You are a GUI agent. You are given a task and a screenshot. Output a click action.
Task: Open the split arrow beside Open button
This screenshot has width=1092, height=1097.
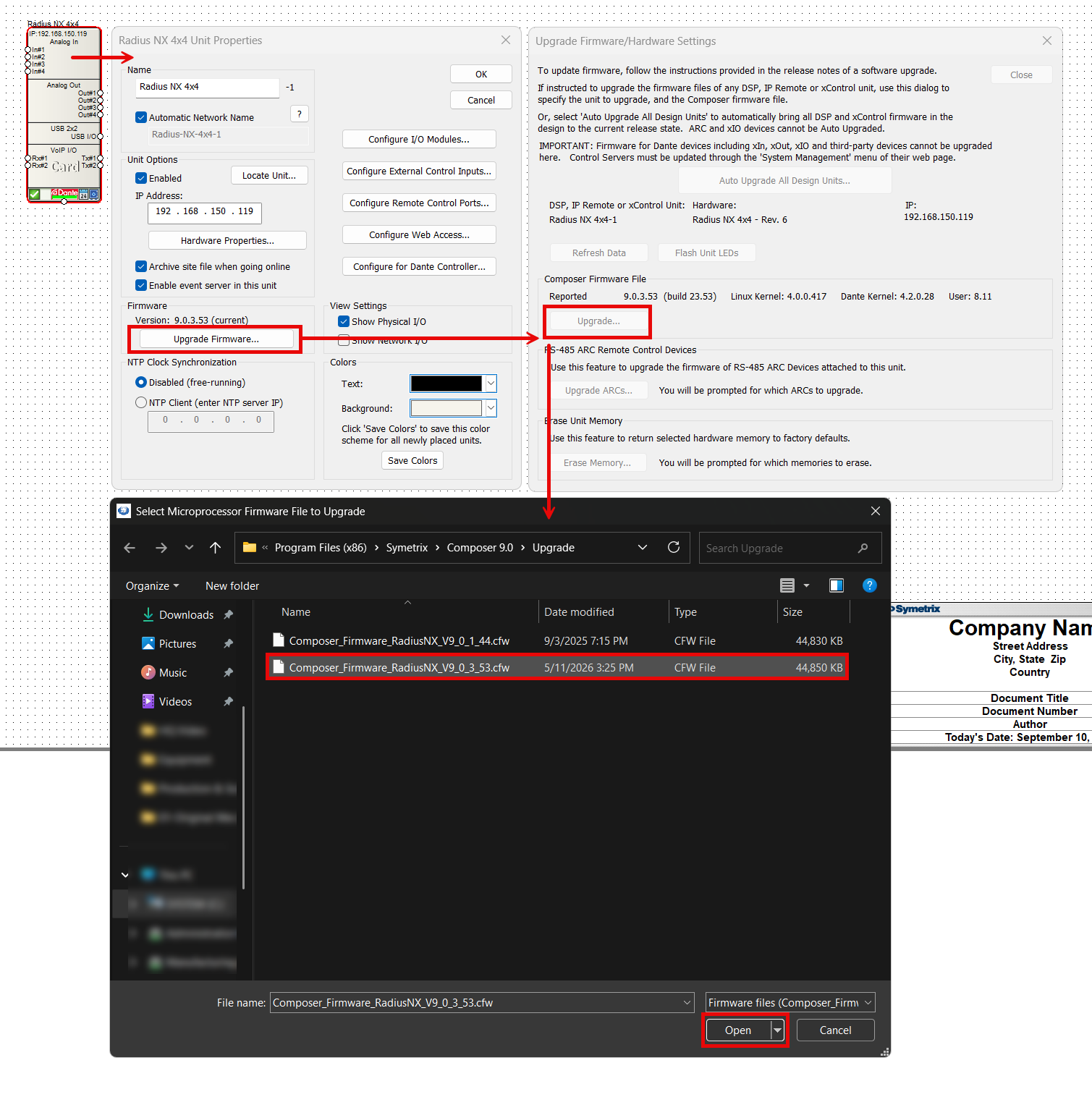(777, 1030)
